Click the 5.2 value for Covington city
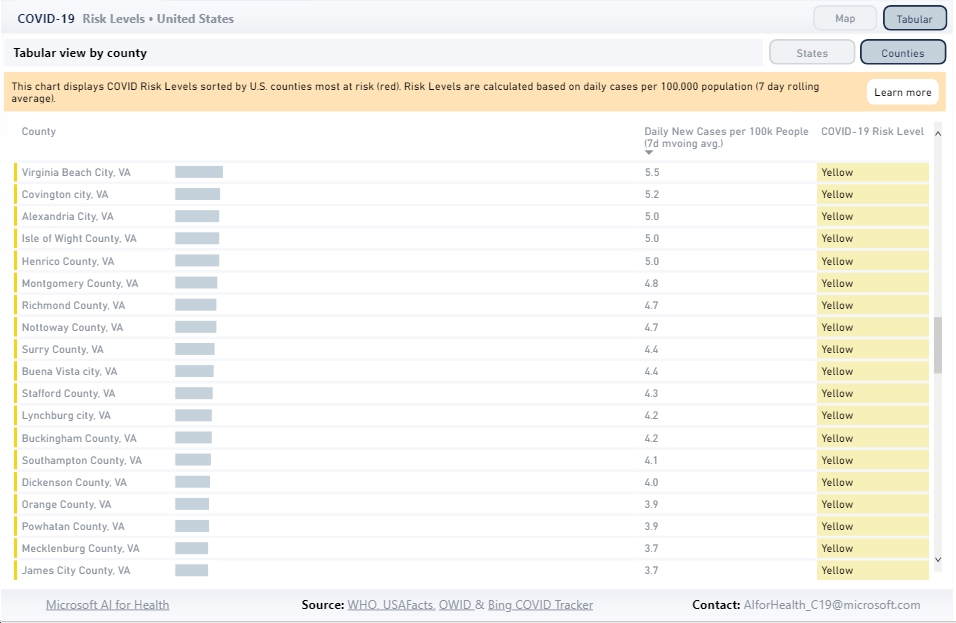 coord(652,194)
